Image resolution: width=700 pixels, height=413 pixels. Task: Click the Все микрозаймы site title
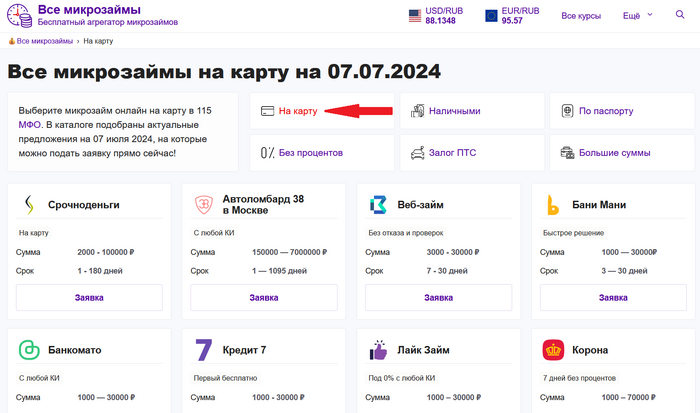tap(89, 9)
